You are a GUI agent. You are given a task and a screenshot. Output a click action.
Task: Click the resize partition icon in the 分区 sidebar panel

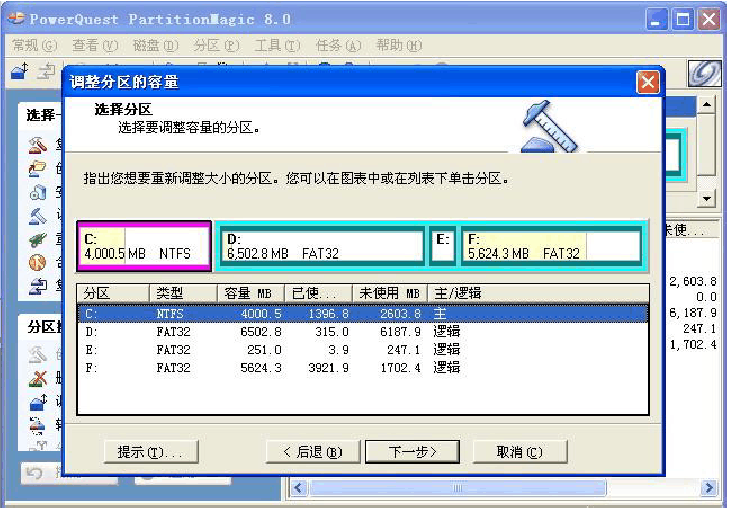pyautogui.click(x=38, y=401)
